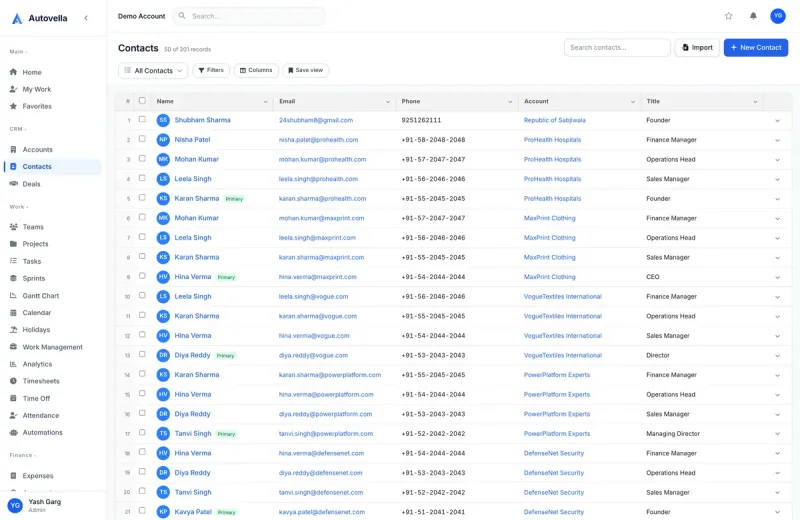
Task: Select checkbox for row 3 Mohan Kumar
Action: tap(142, 158)
